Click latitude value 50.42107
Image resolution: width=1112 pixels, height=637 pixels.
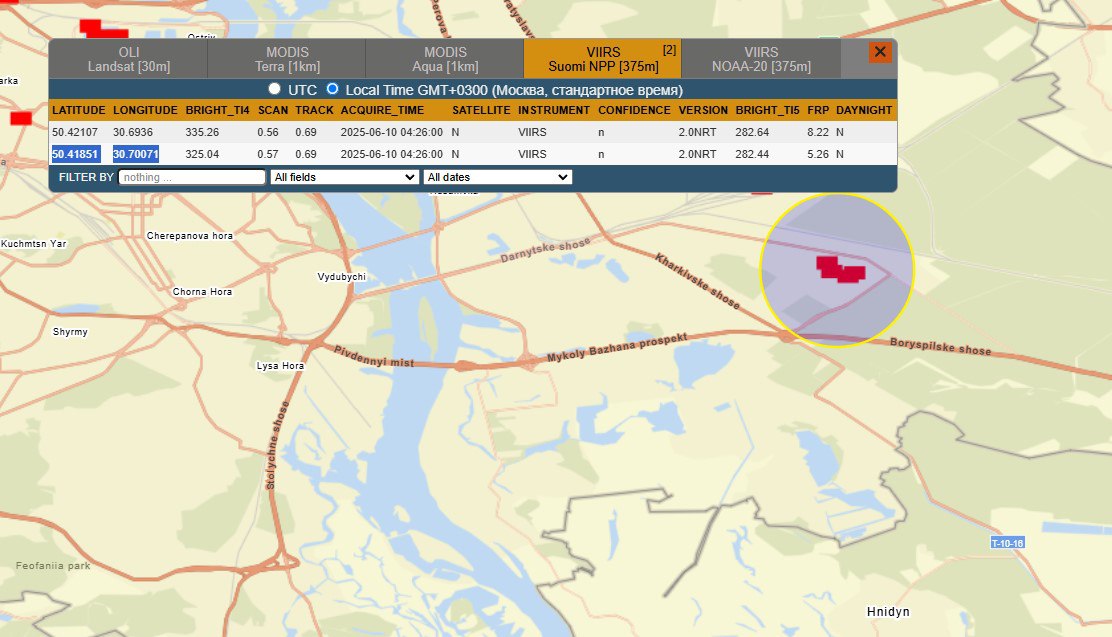coord(75,132)
